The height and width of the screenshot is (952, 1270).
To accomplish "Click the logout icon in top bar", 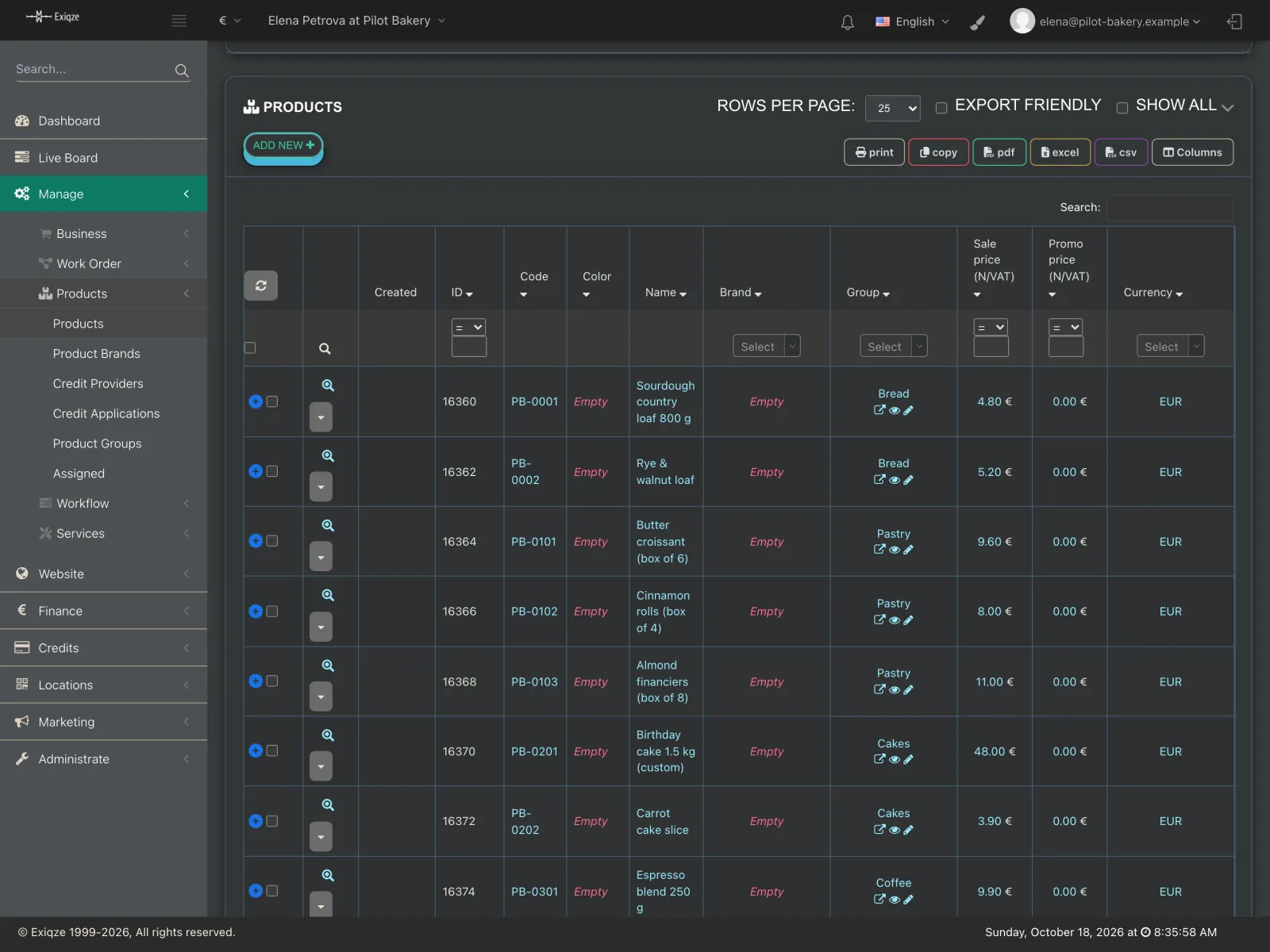I will [1234, 21].
